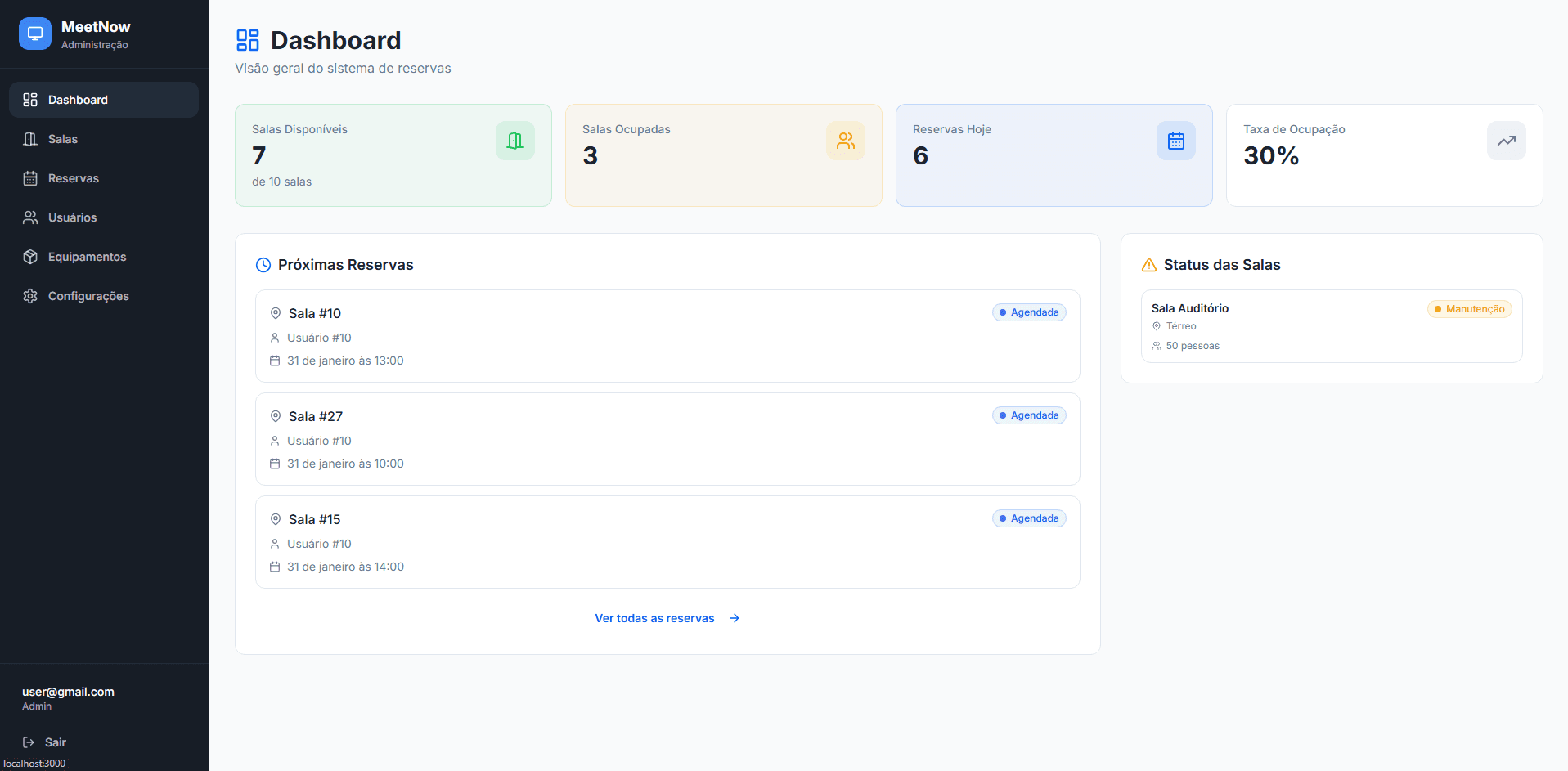This screenshot has height=771, width=1568.
Task: Click the calendar icon on Reservas Hoje card
Action: pyautogui.click(x=1175, y=141)
